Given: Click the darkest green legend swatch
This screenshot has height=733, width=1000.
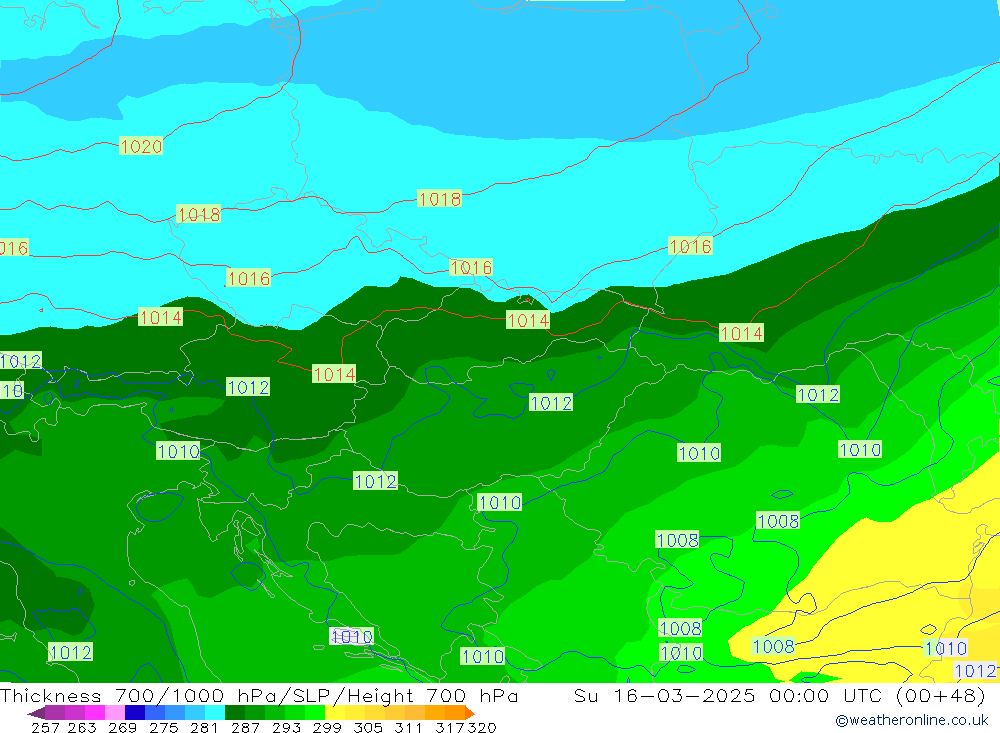Looking at the screenshot, I should [235, 713].
